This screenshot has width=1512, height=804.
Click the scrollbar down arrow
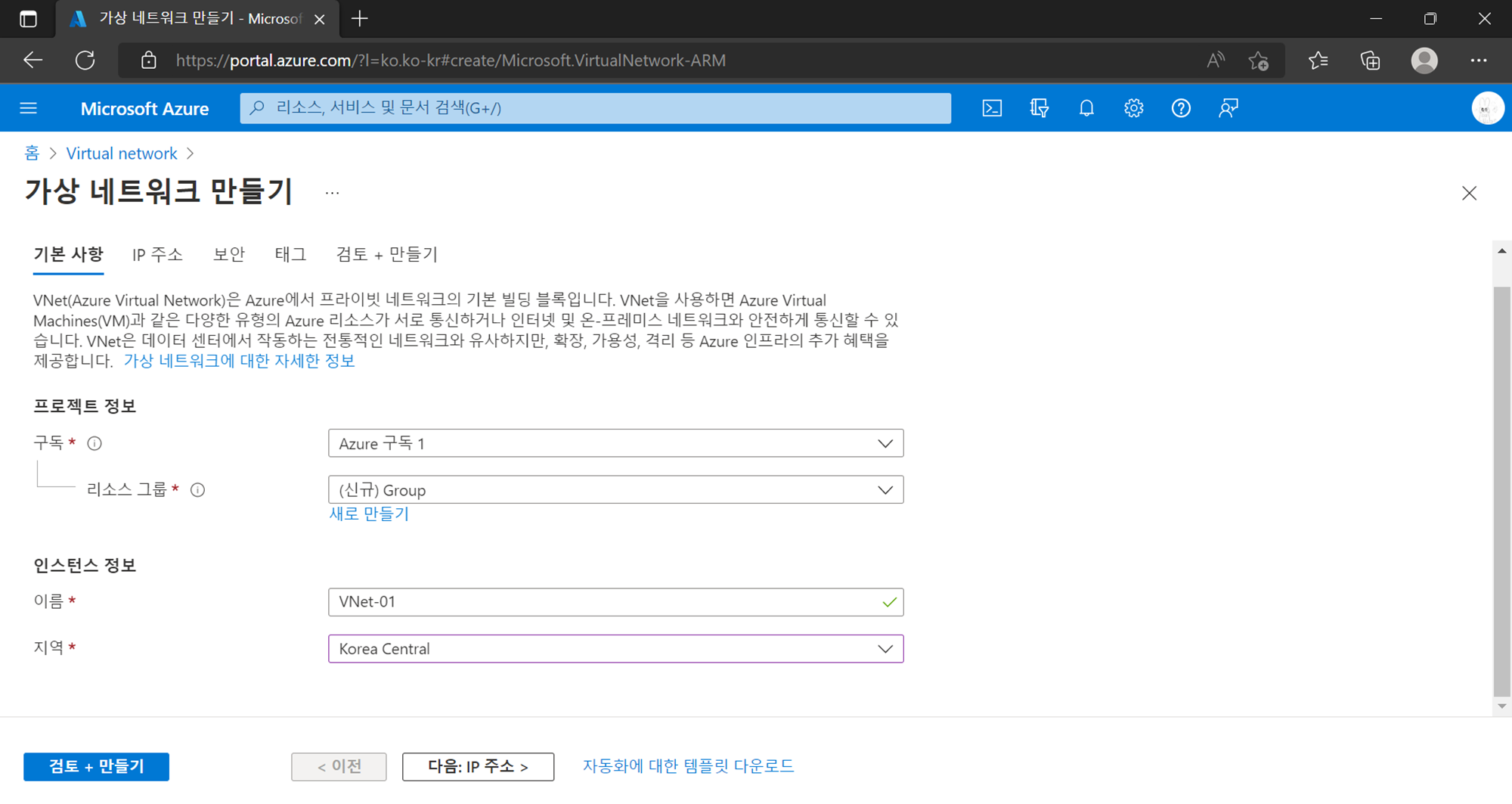coord(1501,706)
